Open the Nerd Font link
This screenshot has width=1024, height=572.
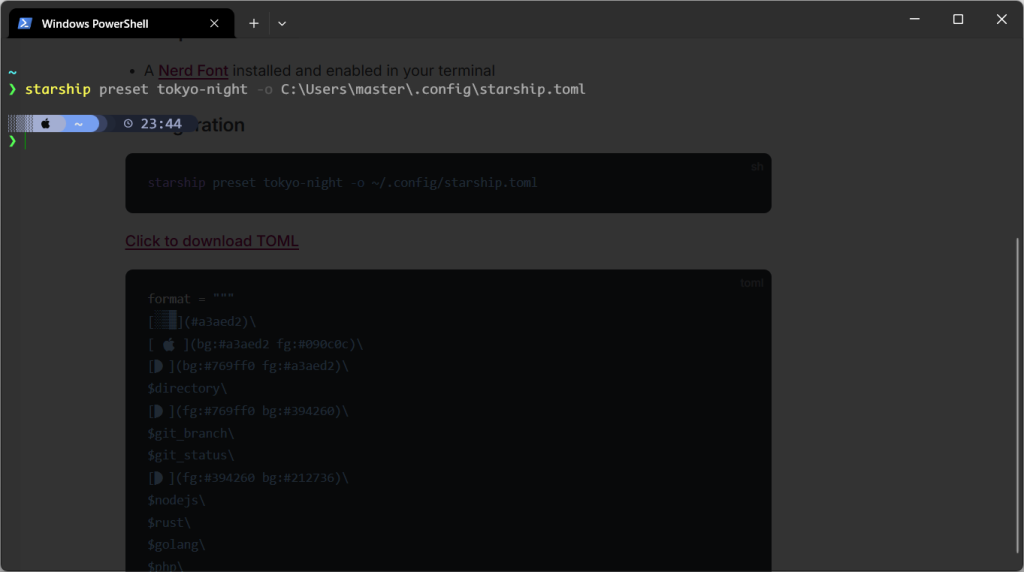click(193, 71)
